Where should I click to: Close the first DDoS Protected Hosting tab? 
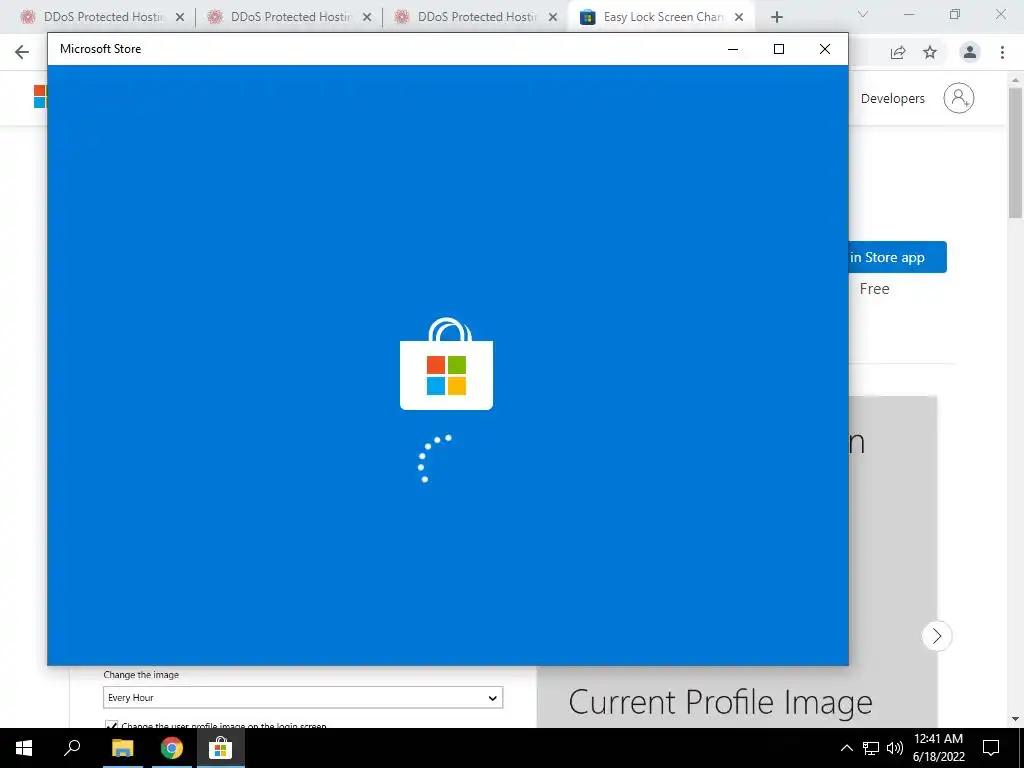180,18
